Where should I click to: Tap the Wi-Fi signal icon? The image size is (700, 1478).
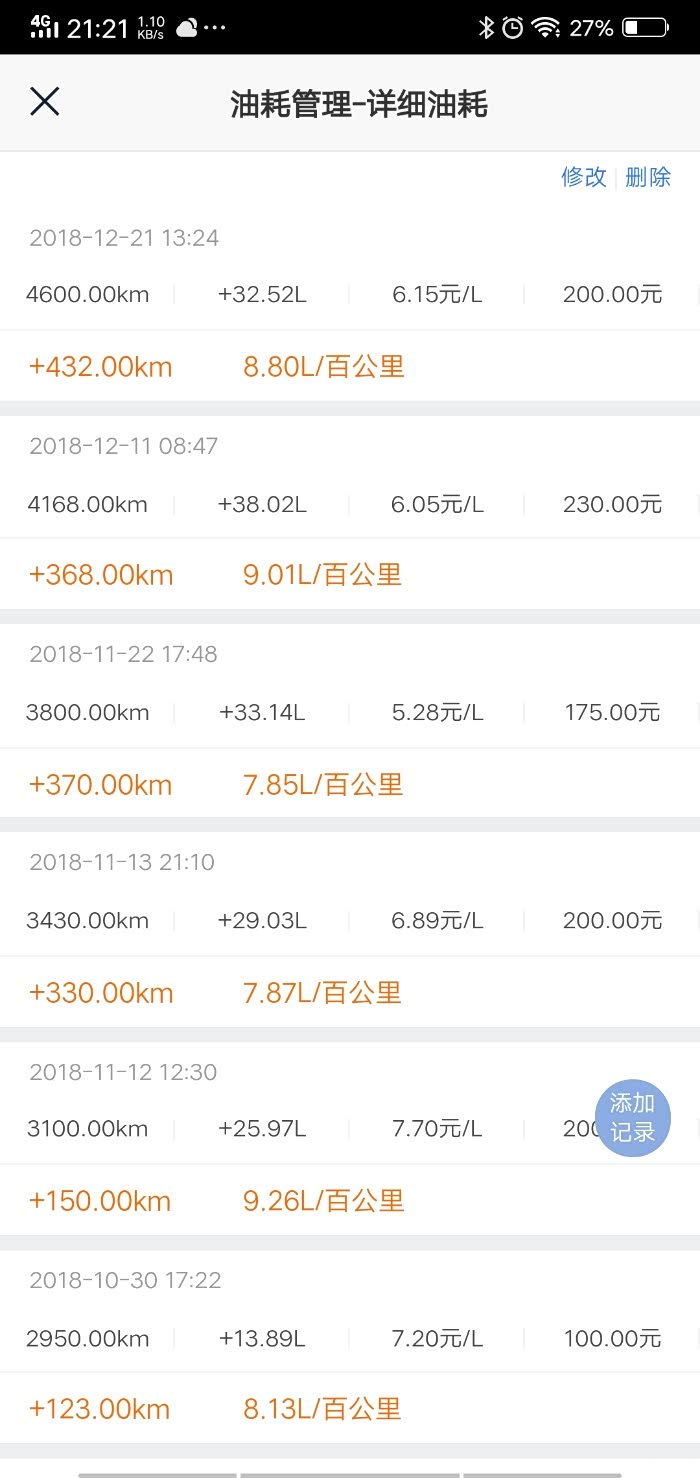[546, 27]
